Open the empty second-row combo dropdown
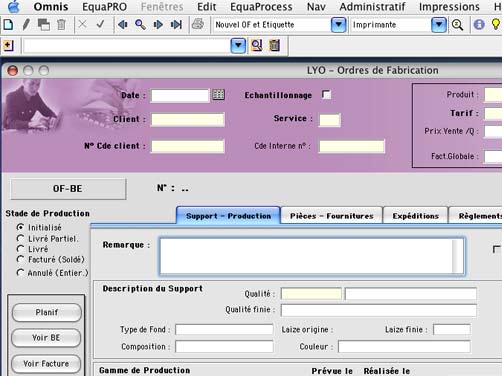The height and width of the screenshot is (376, 502). pyautogui.click(x=238, y=46)
